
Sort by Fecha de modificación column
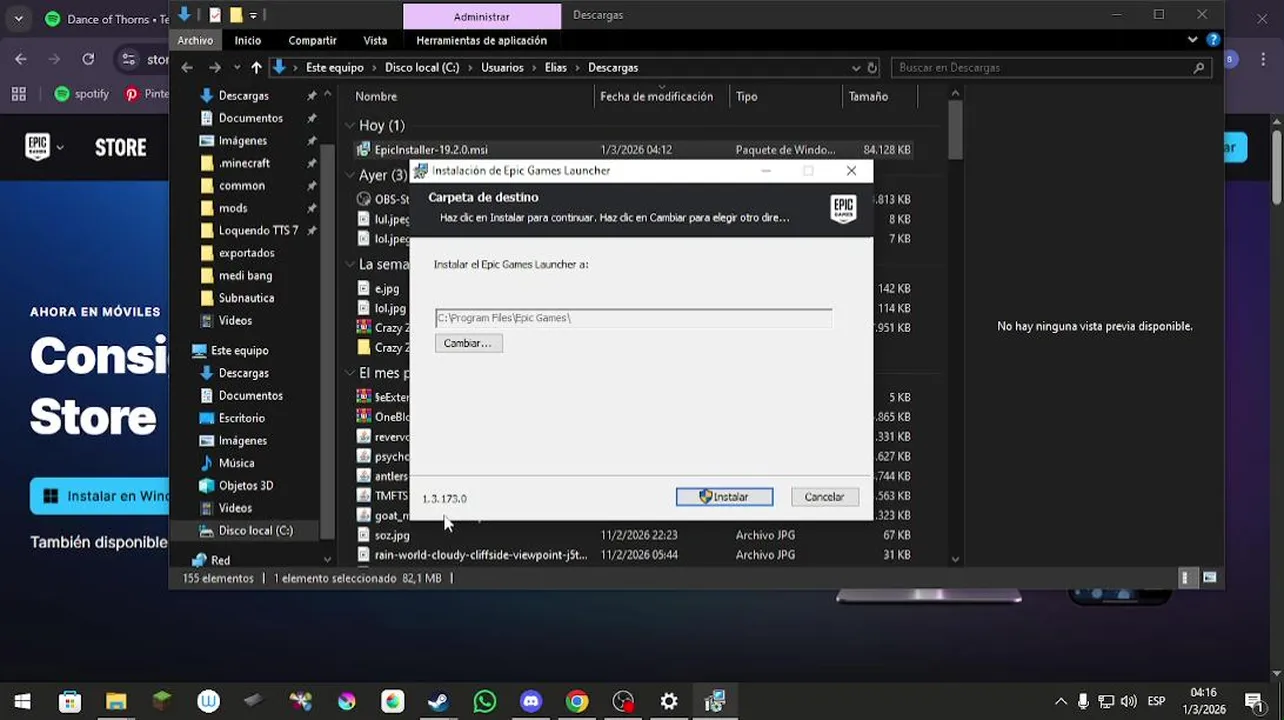657,96
